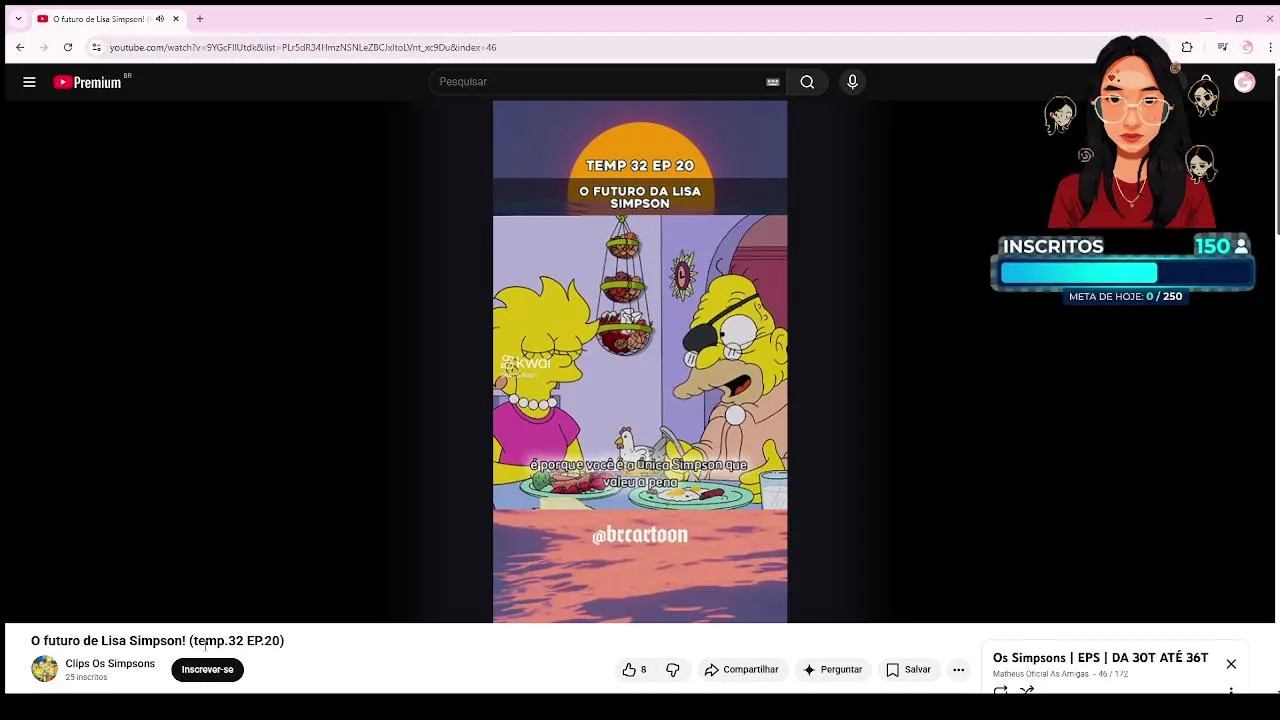This screenshot has width=1280, height=720.
Task: Open the on-screen keyboard in search box
Action: point(772,82)
